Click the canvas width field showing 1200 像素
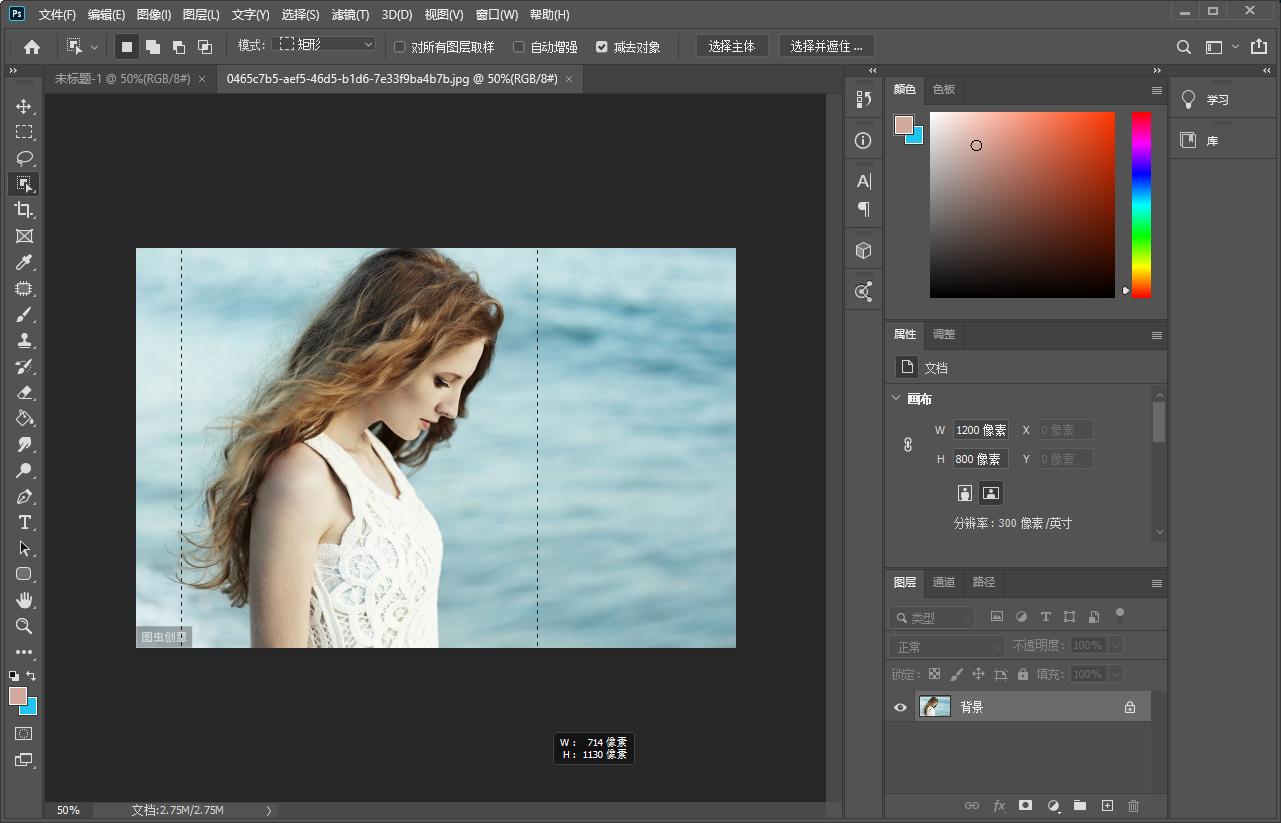 tap(979, 429)
